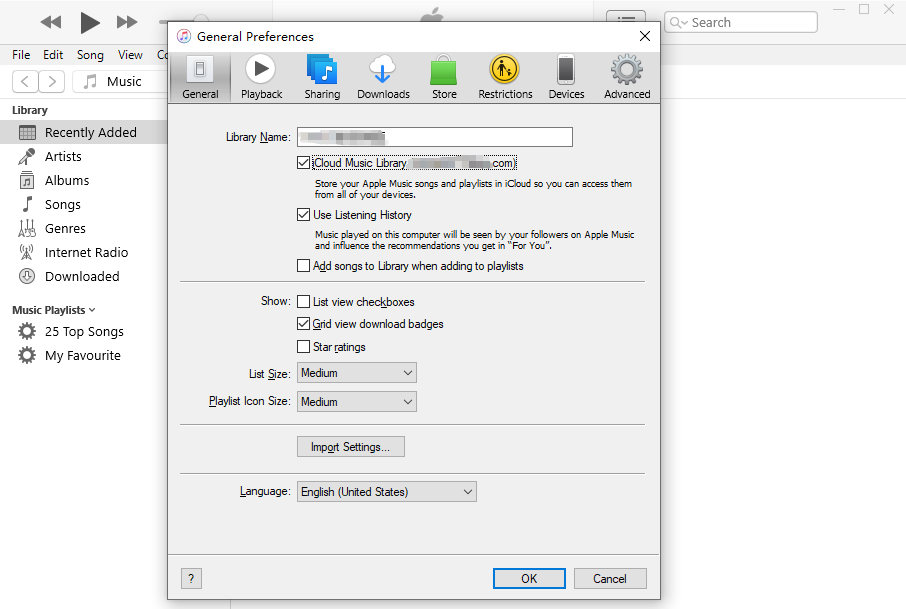Close the General Preferences dialog
This screenshot has width=906, height=609.
coord(645,36)
